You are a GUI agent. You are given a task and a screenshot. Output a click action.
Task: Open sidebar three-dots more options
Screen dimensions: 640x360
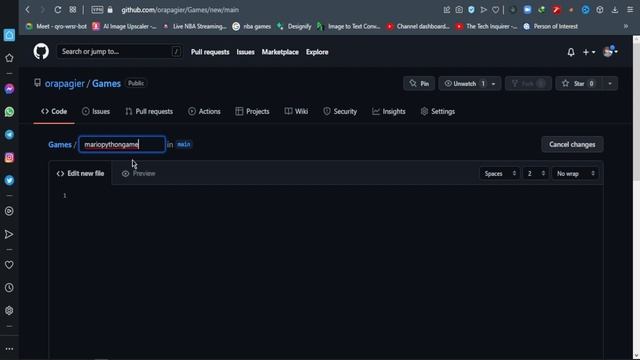[x=9, y=349]
